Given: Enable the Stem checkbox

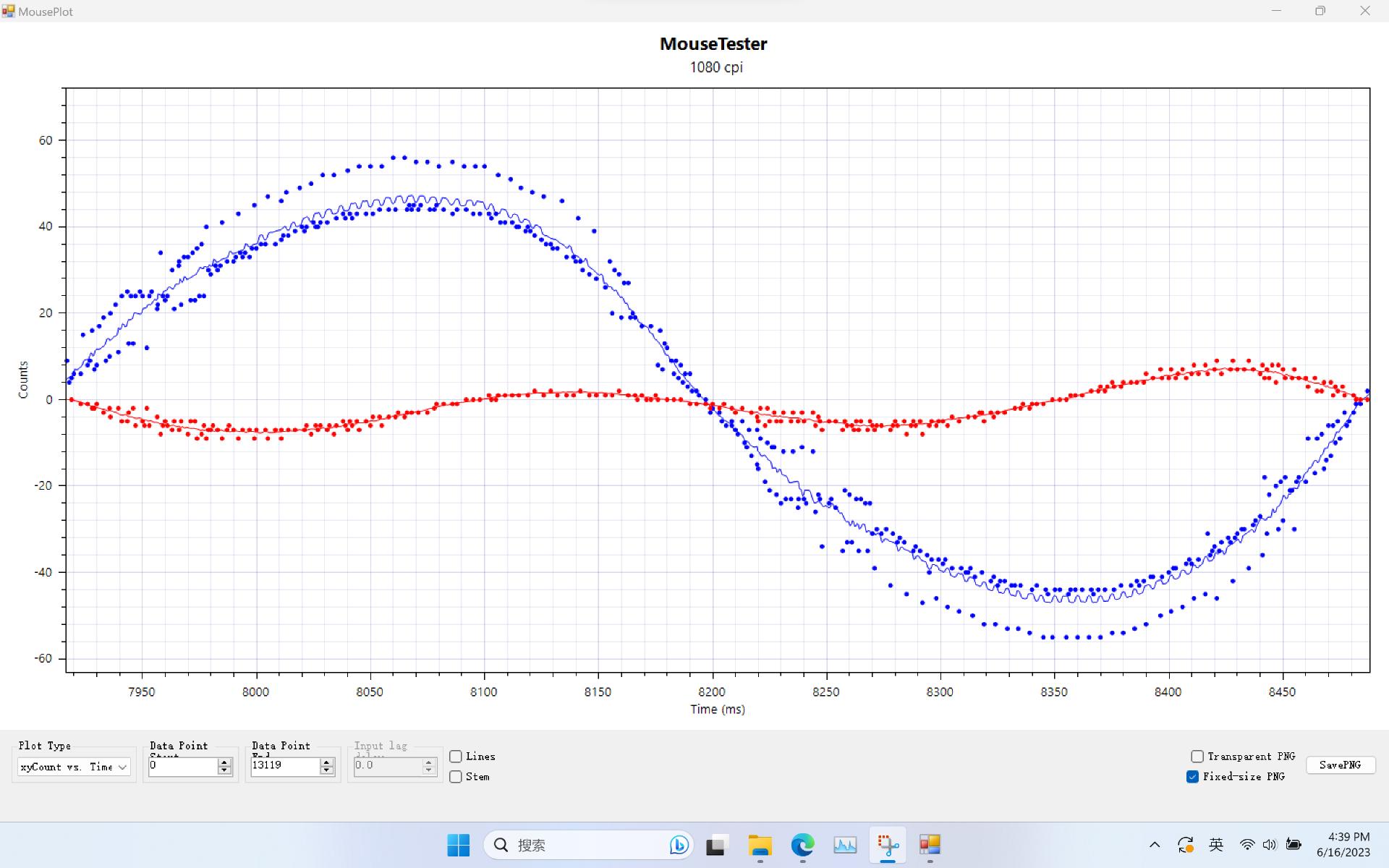Looking at the screenshot, I should [456, 777].
